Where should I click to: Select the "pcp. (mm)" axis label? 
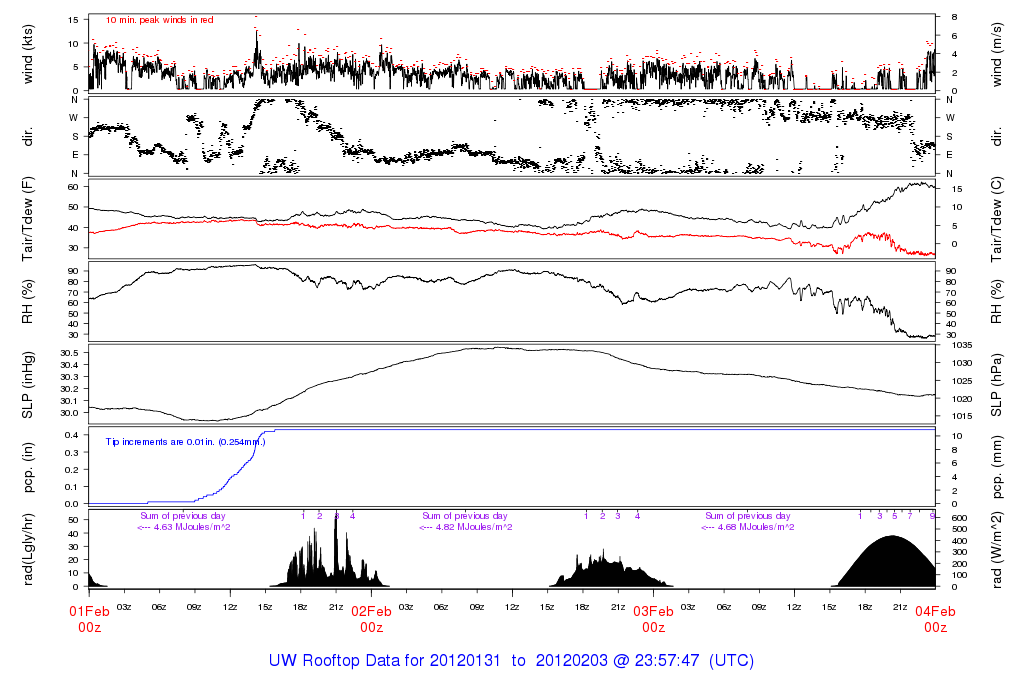point(996,468)
